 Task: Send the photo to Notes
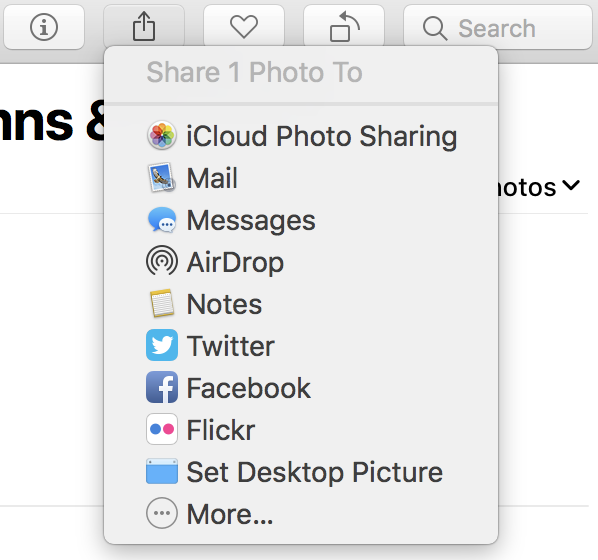tap(301, 304)
